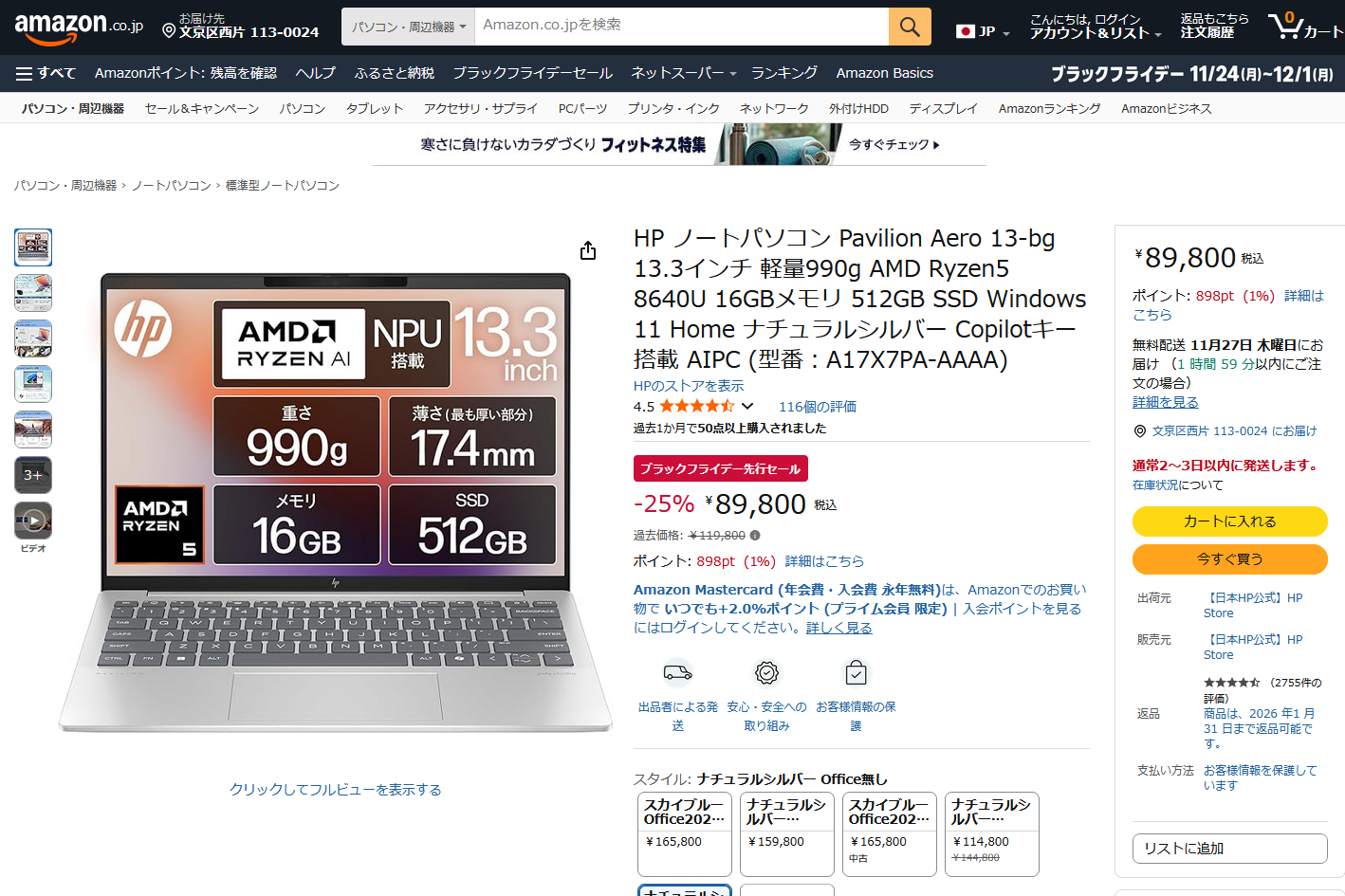1345x896 pixels.
Task: Play the product video thumbnail
Action: click(x=33, y=521)
